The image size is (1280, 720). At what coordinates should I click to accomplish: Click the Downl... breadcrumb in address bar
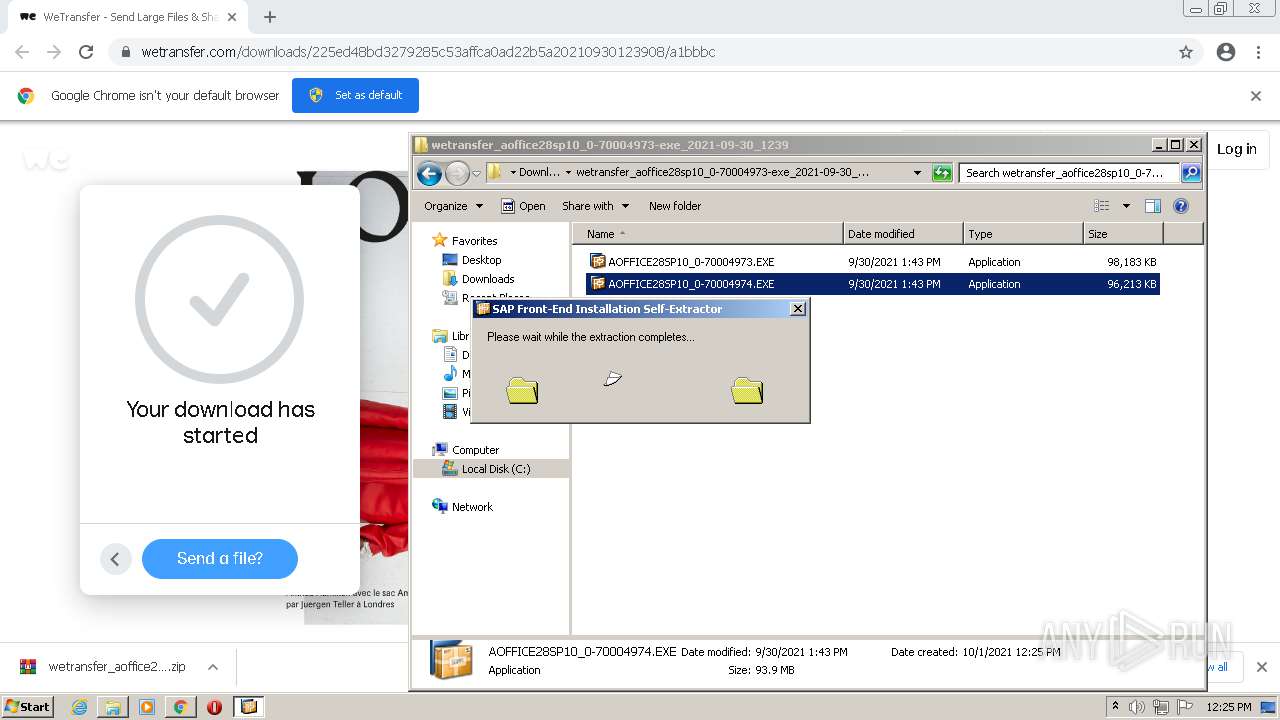[539, 173]
